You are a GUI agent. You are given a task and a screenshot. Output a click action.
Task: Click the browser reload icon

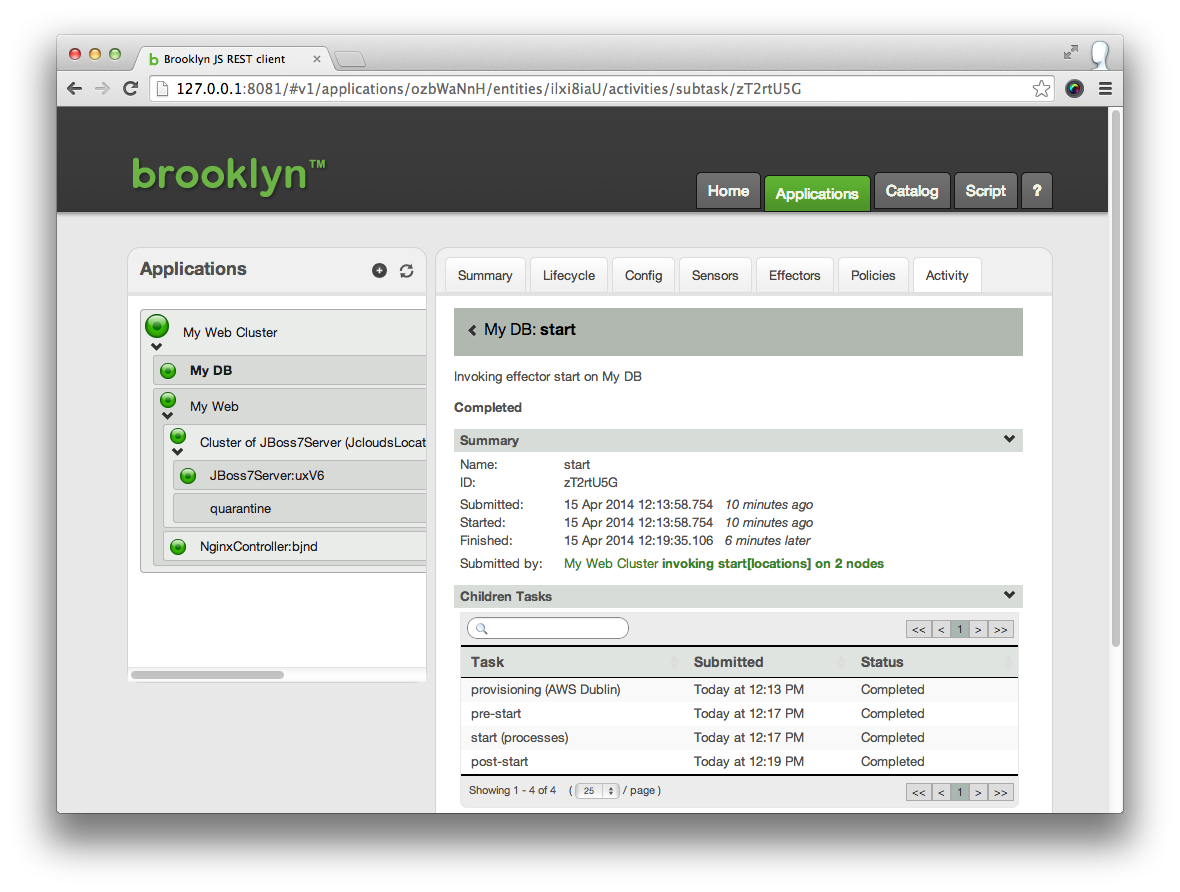point(130,88)
